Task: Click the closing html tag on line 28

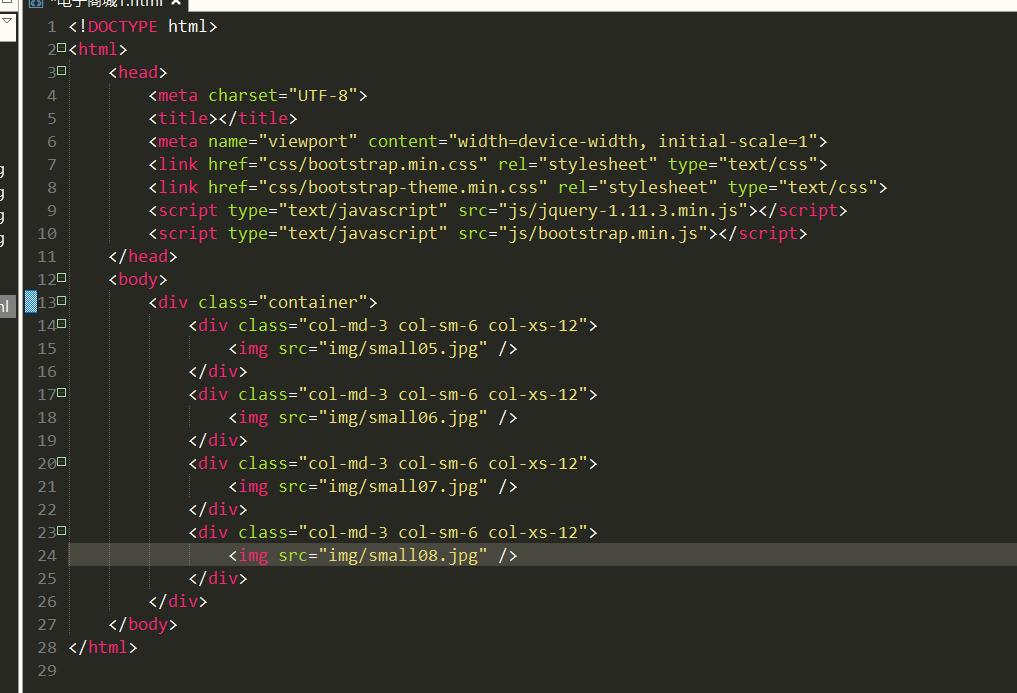Action: pos(103,648)
